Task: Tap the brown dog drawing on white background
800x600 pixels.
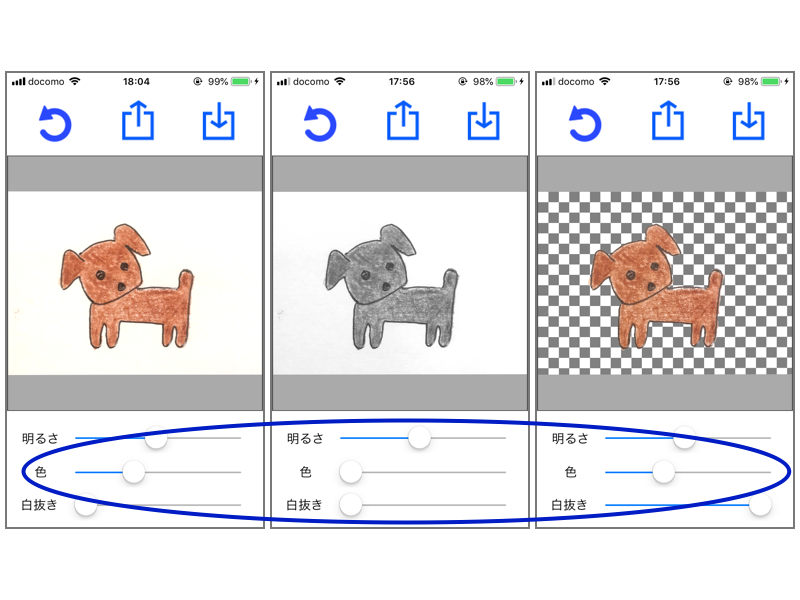Action: [127, 286]
